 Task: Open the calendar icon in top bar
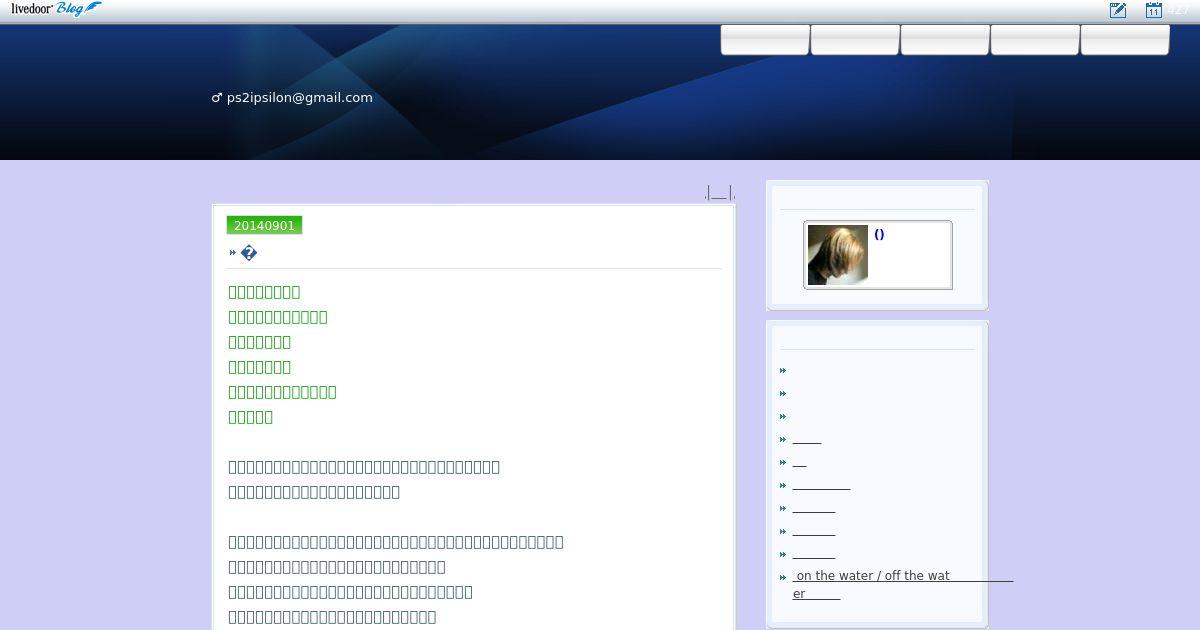1154,10
